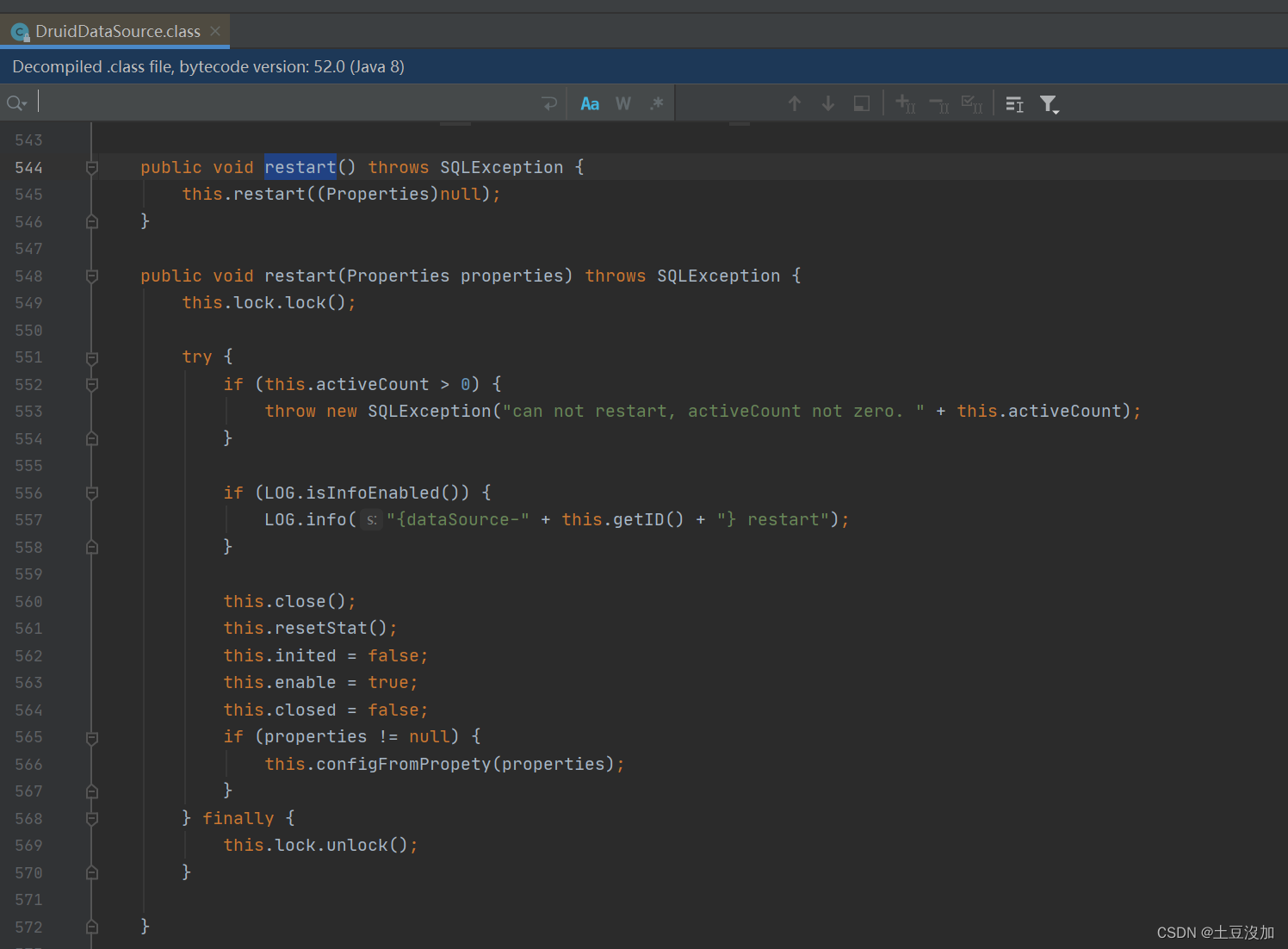Collapse the finally block at line 568
The height and width of the screenshot is (949, 1288).
92,819
